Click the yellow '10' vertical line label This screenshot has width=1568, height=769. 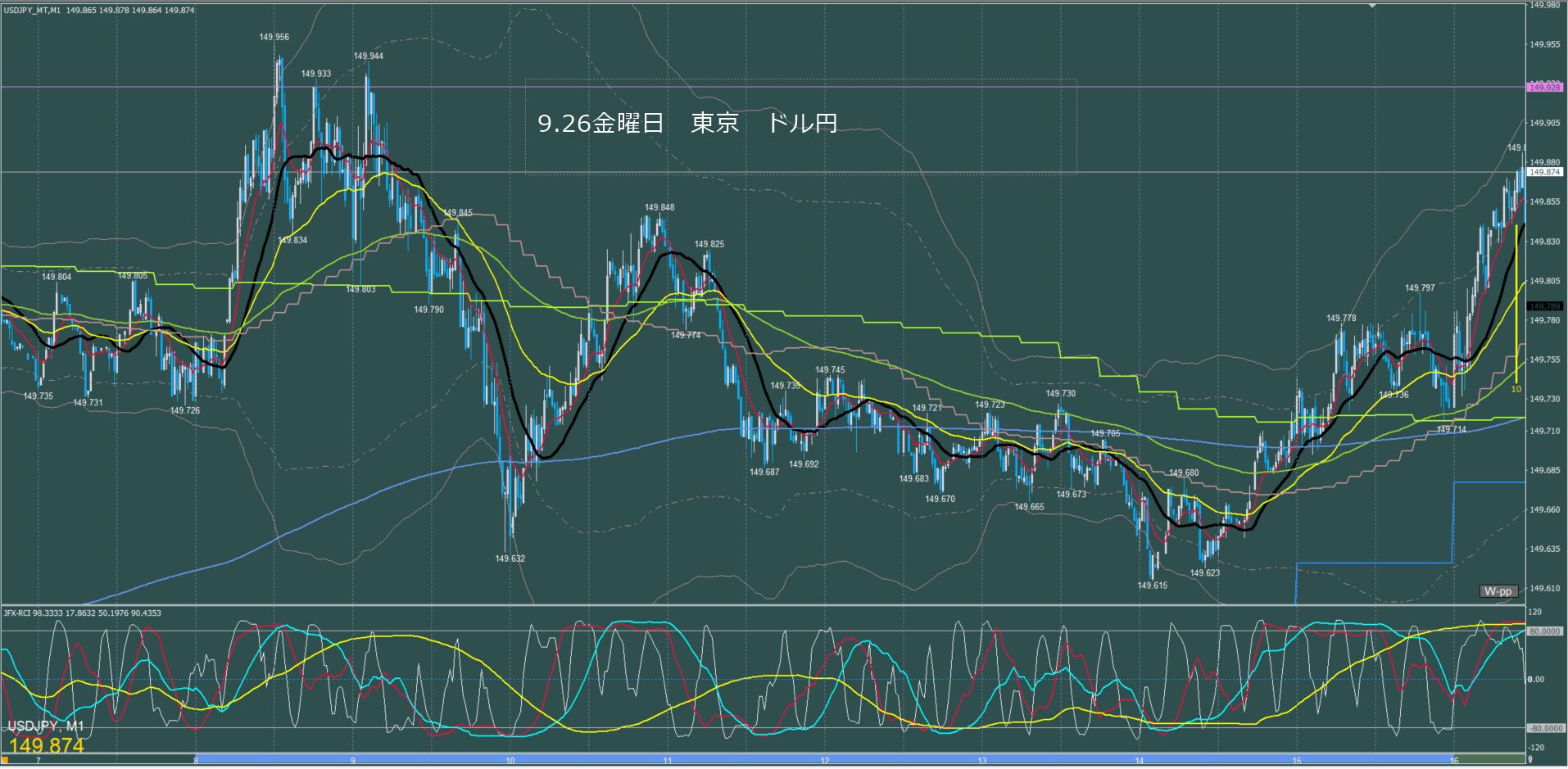click(1516, 389)
